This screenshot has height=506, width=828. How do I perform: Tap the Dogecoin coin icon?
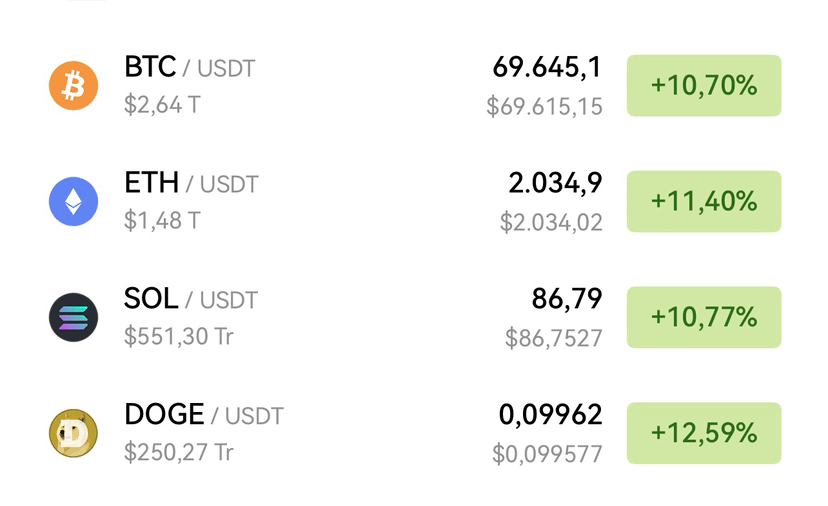73,433
